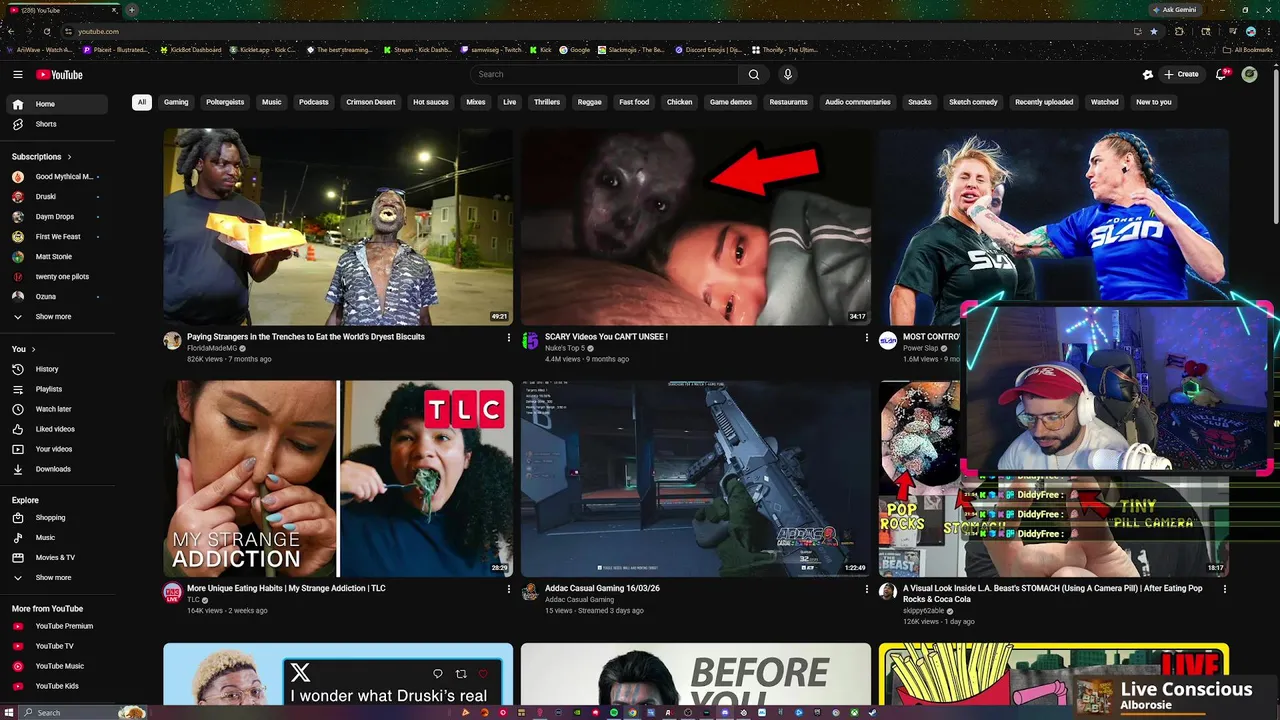Open options menu for Paying Strangers video
Screen dimensions: 1280x720
(x=509, y=338)
